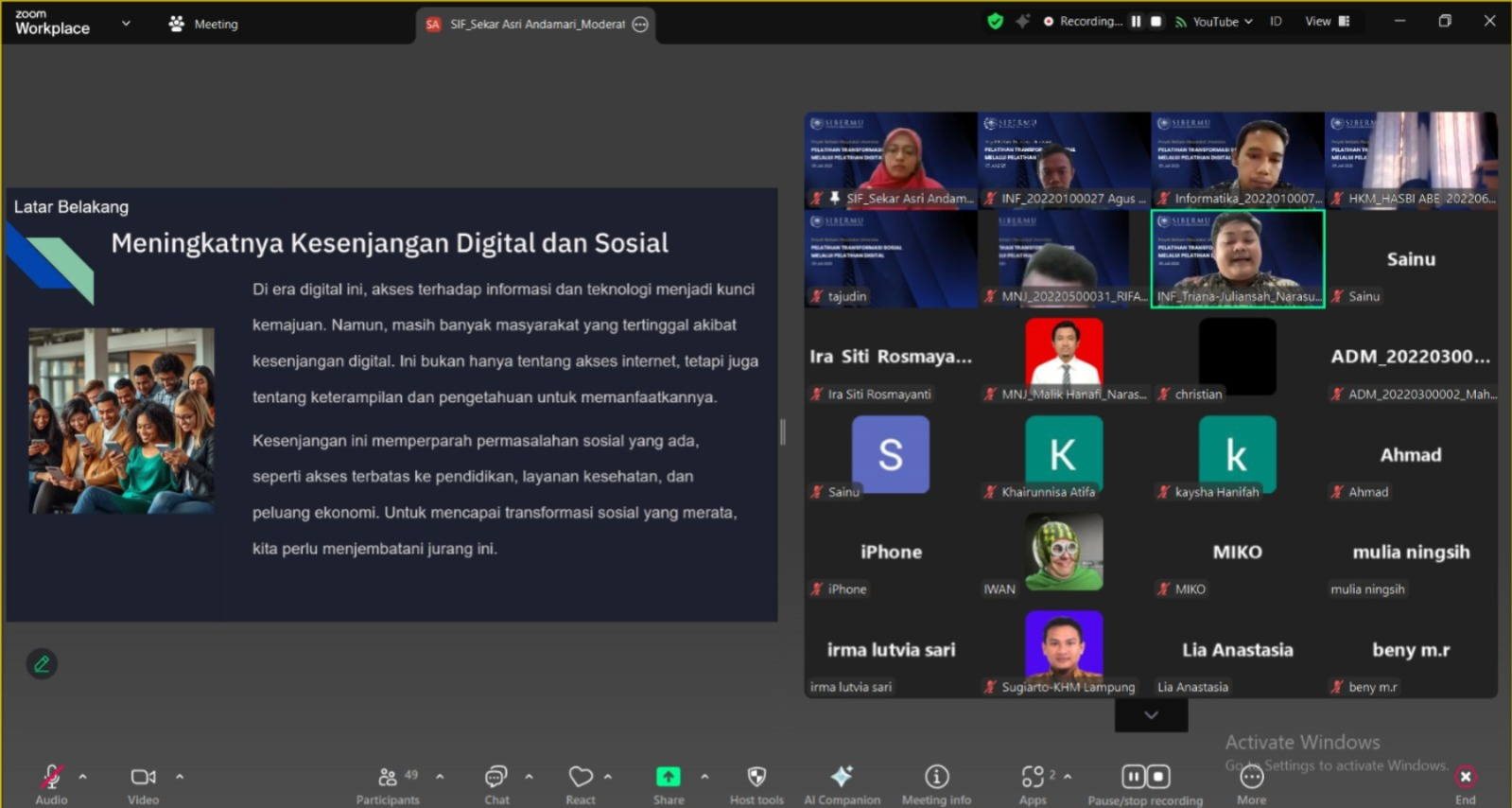Open the Chat panel
Image resolution: width=1512 pixels, height=808 pixels.
click(x=496, y=784)
